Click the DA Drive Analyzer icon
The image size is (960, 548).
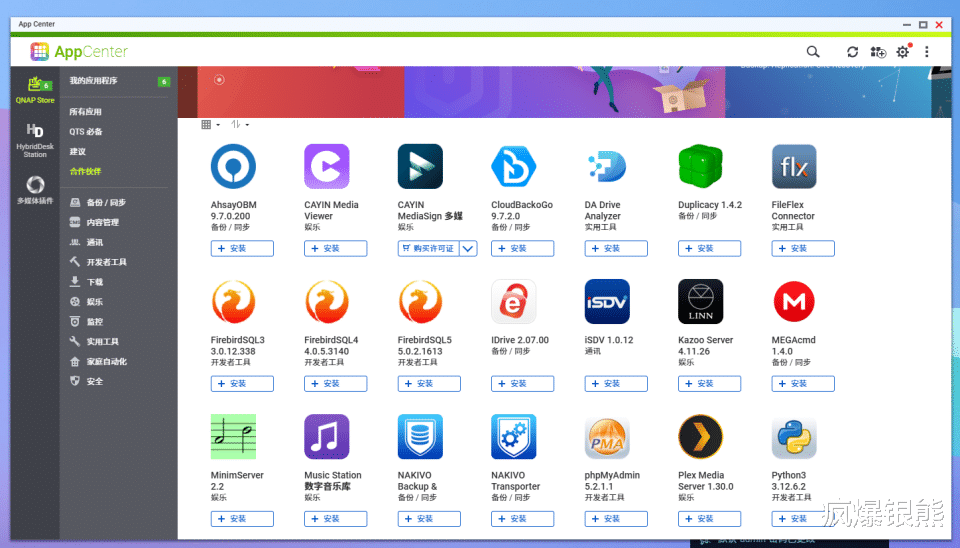(607, 167)
